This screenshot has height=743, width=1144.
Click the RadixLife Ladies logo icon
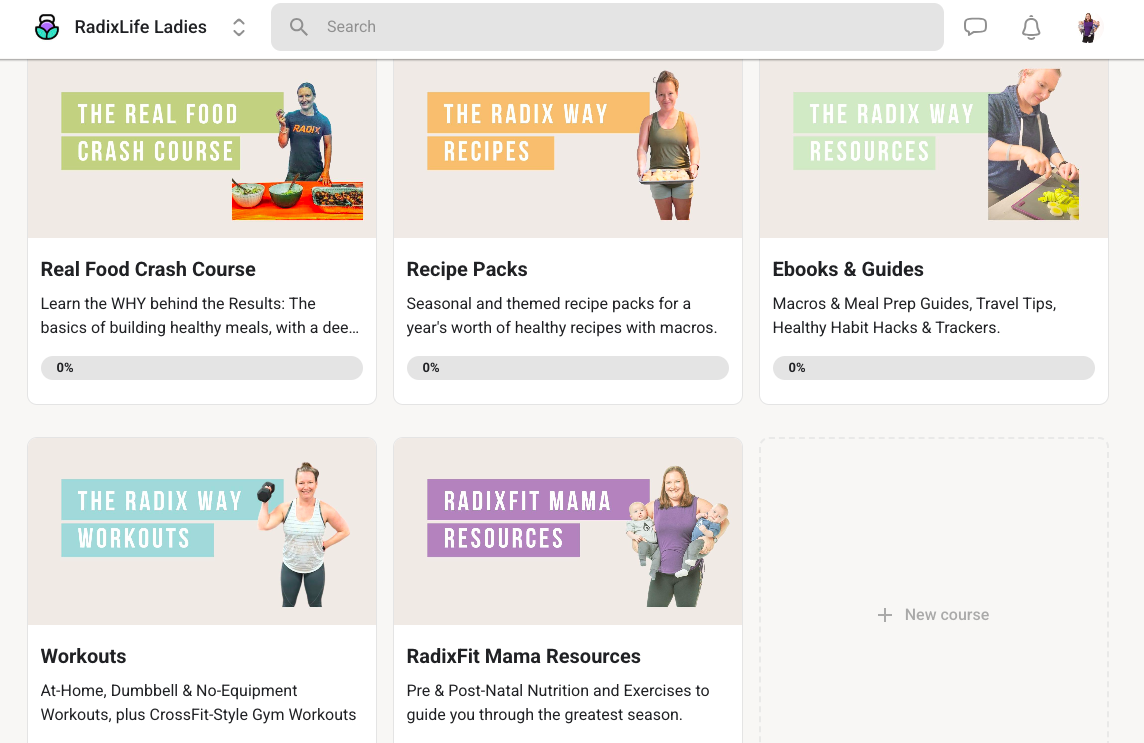[x=47, y=27]
